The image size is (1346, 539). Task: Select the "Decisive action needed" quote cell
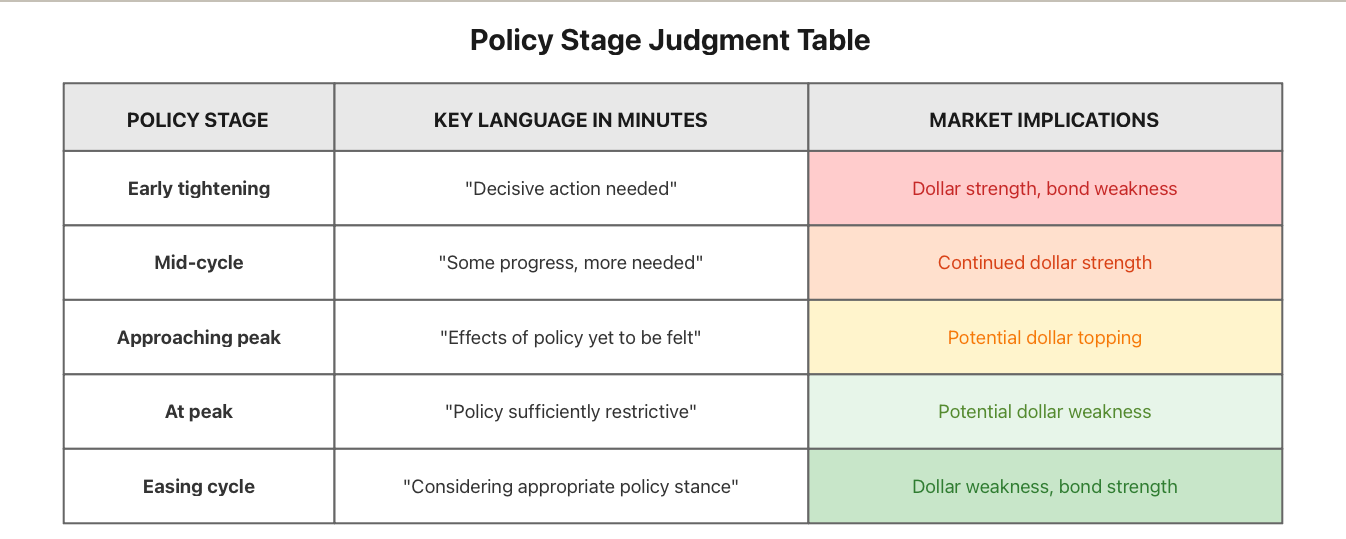571,188
